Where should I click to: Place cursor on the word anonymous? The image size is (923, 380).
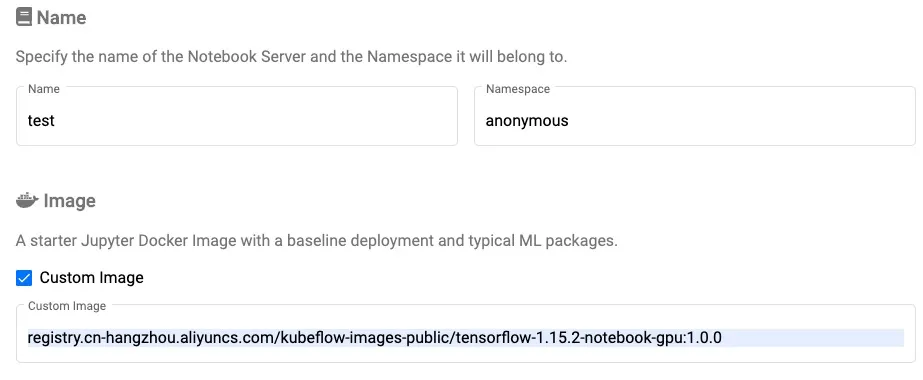[x=527, y=121]
